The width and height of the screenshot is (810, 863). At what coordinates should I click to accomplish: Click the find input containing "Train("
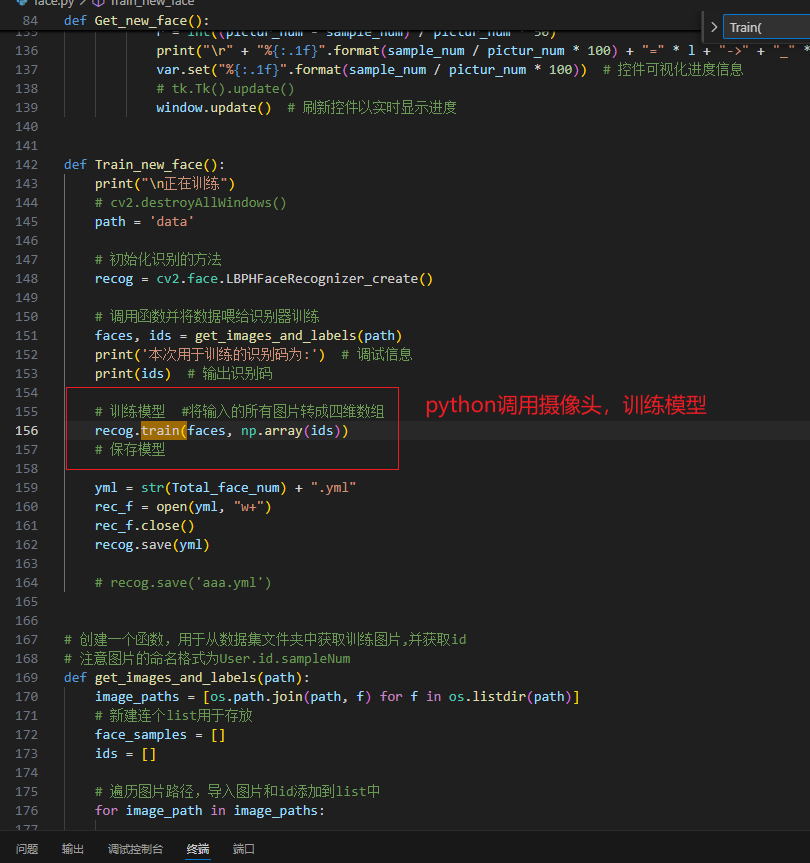[x=766, y=27]
